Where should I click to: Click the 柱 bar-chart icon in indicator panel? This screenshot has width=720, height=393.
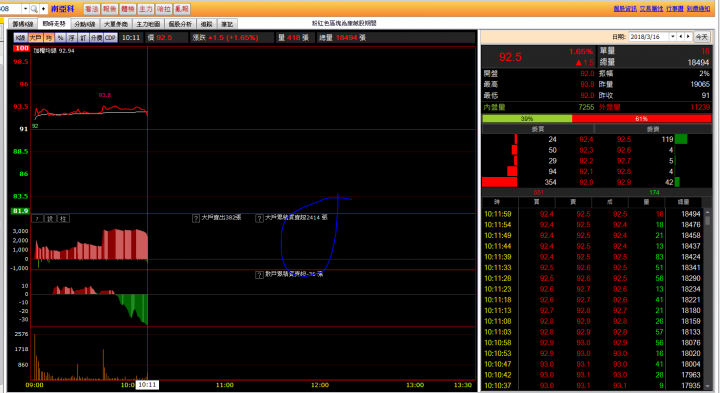pos(63,219)
